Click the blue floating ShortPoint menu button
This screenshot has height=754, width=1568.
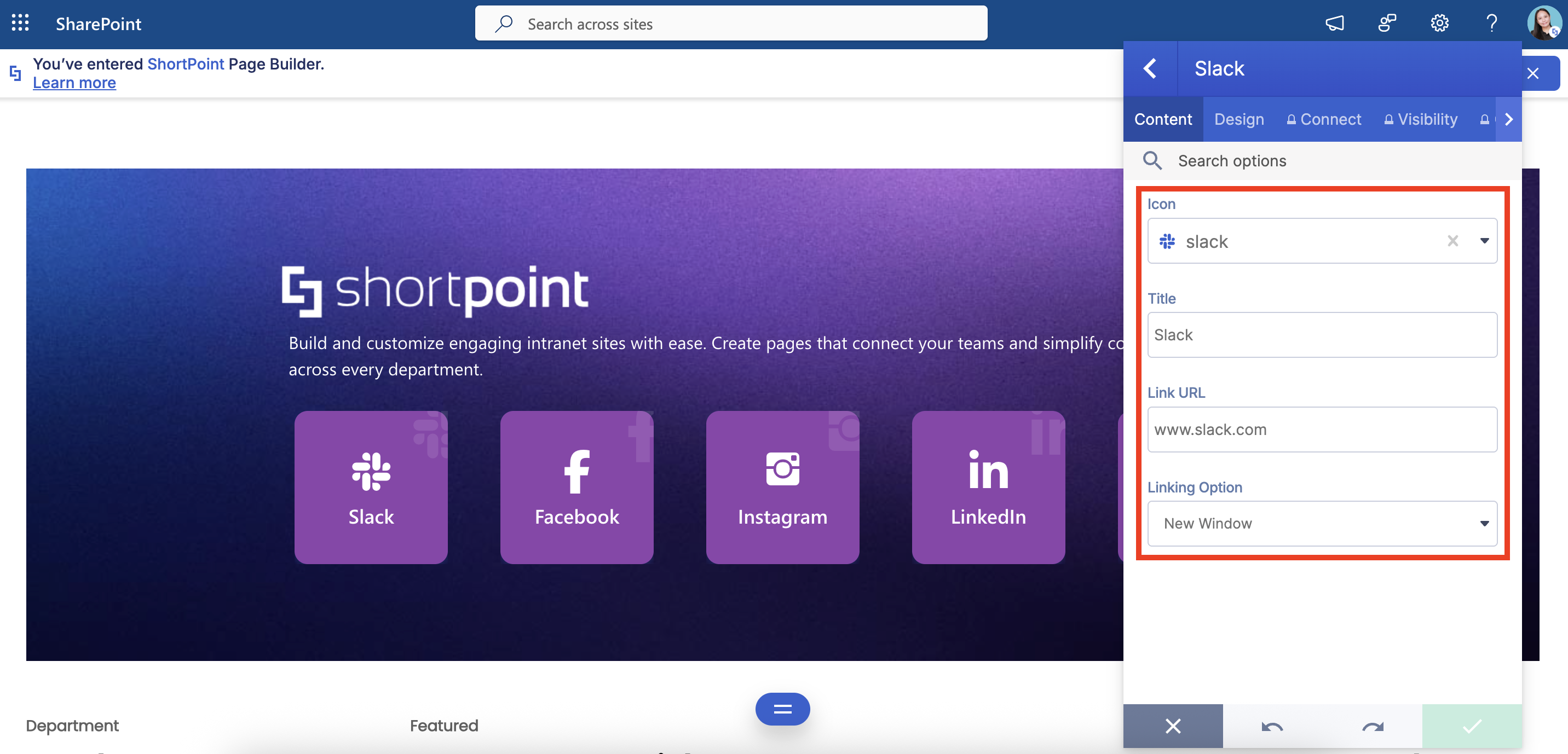pyautogui.click(x=782, y=709)
